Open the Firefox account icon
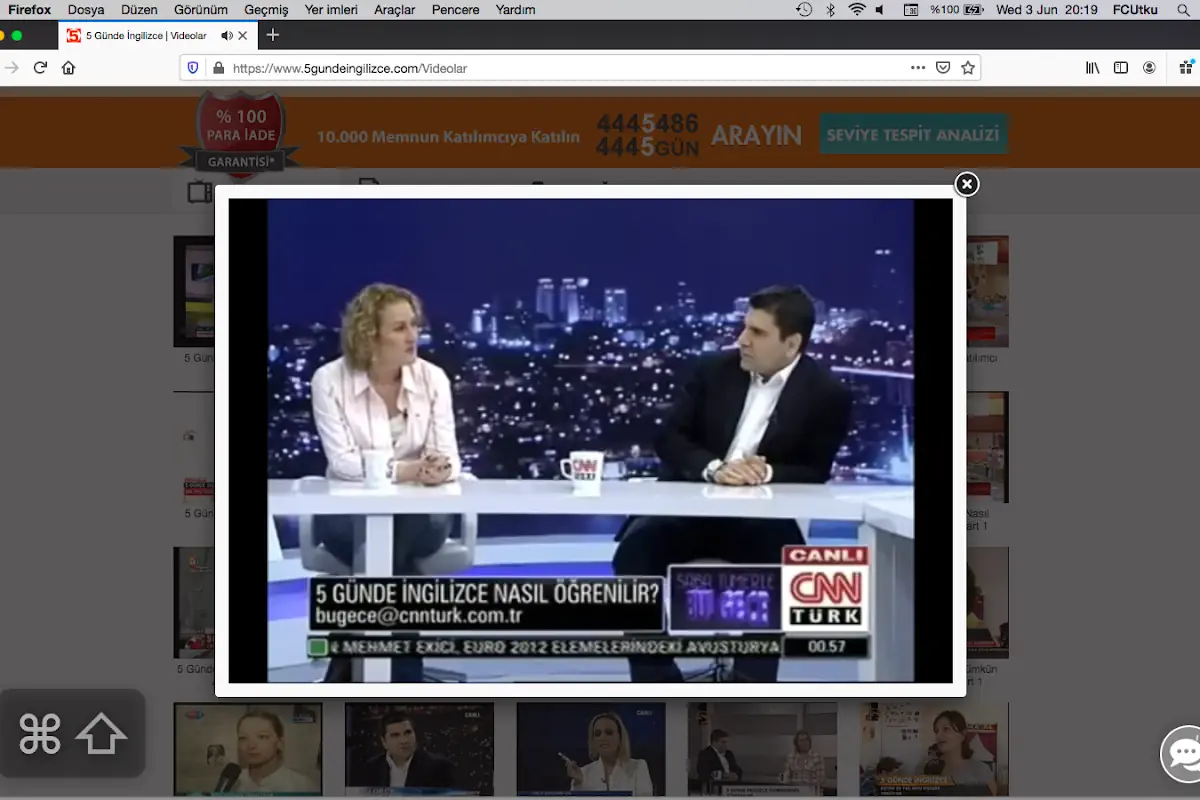Viewport: 1200px width, 800px height. tap(1149, 68)
